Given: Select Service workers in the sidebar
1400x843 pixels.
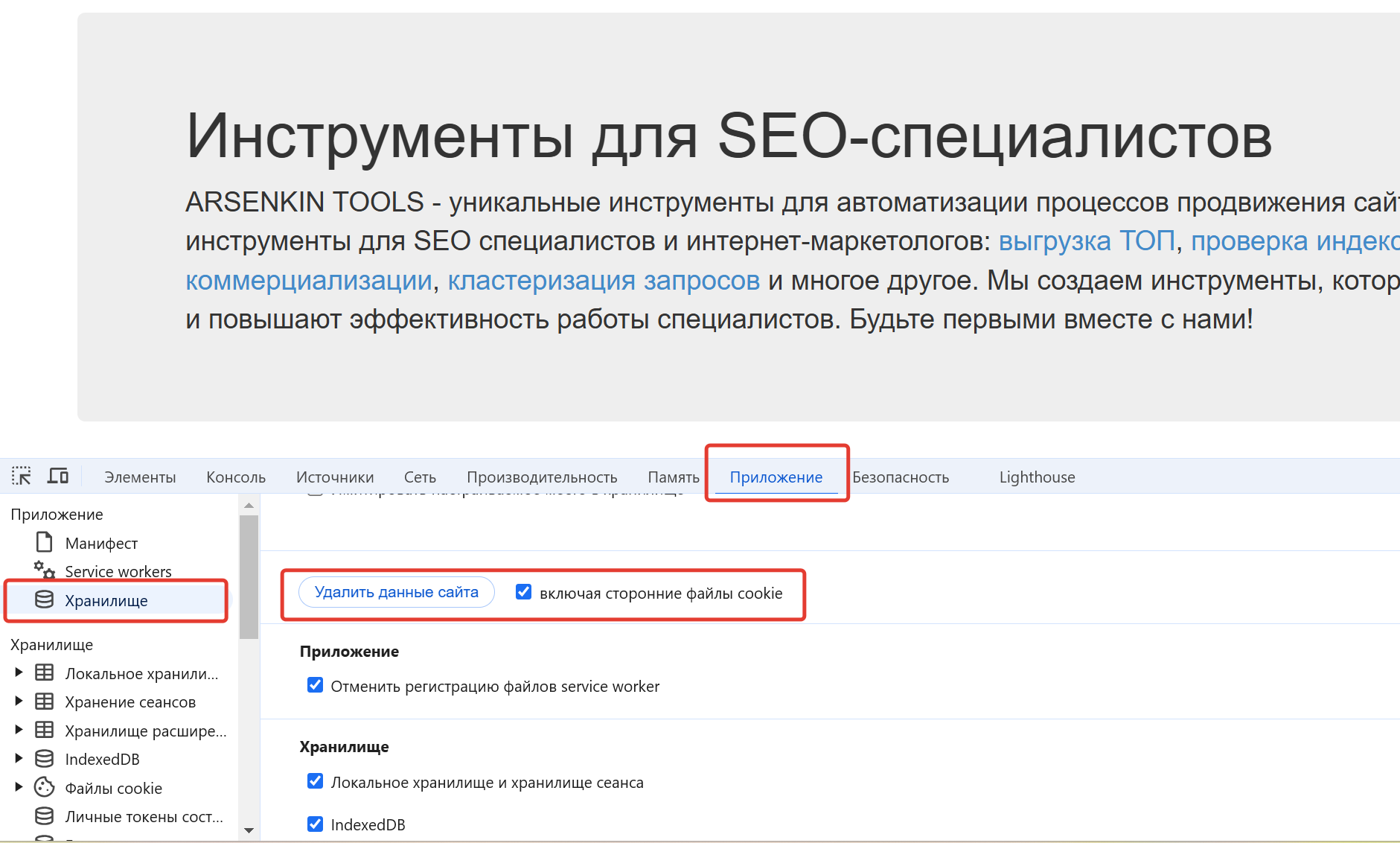Looking at the screenshot, I should pyautogui.click(x=118, y=572).
